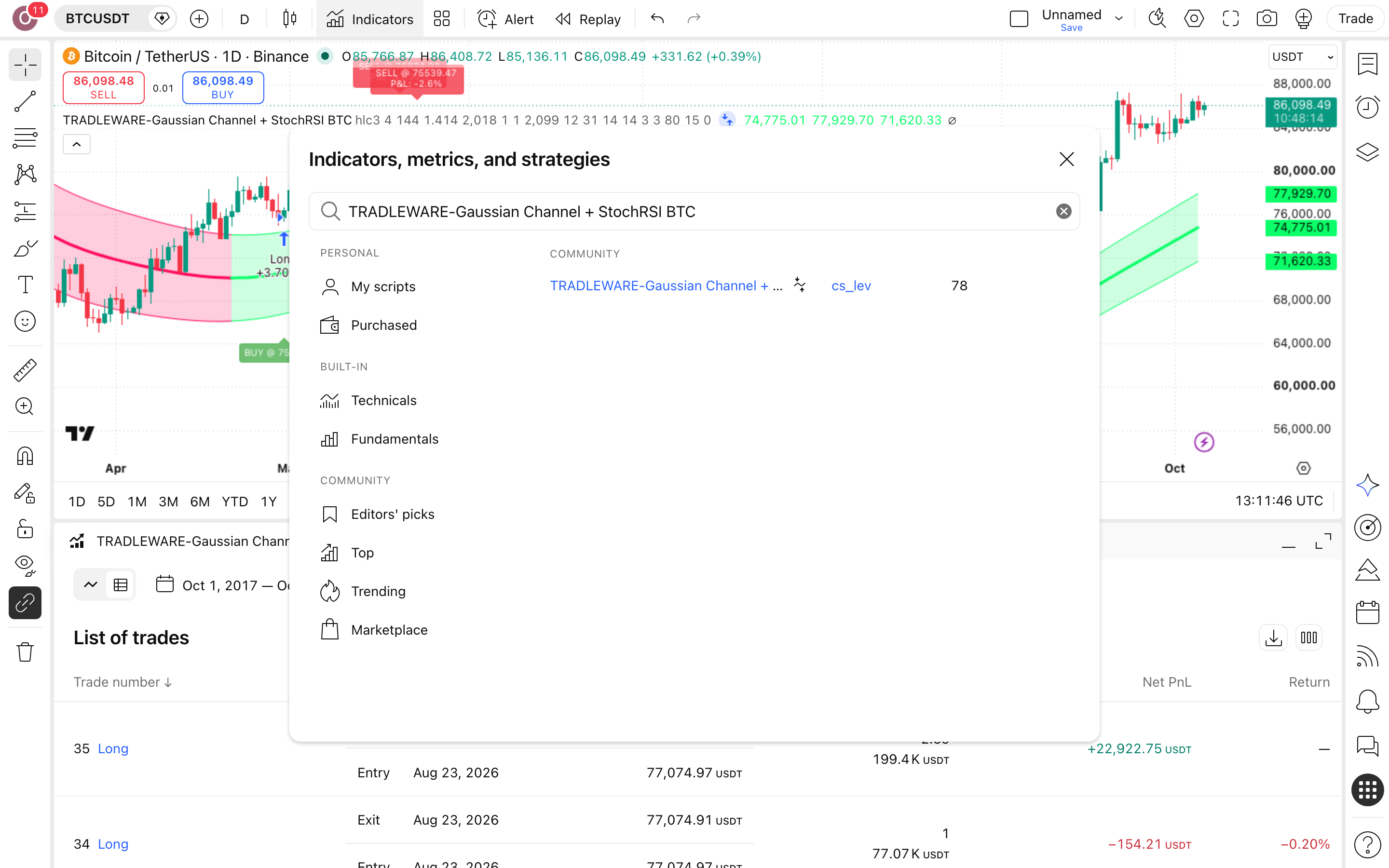This screenshot has height=868, width=1389.
Task: Open the object tree layers icon
Action: pyautogui.click(x=1367, y=151)
